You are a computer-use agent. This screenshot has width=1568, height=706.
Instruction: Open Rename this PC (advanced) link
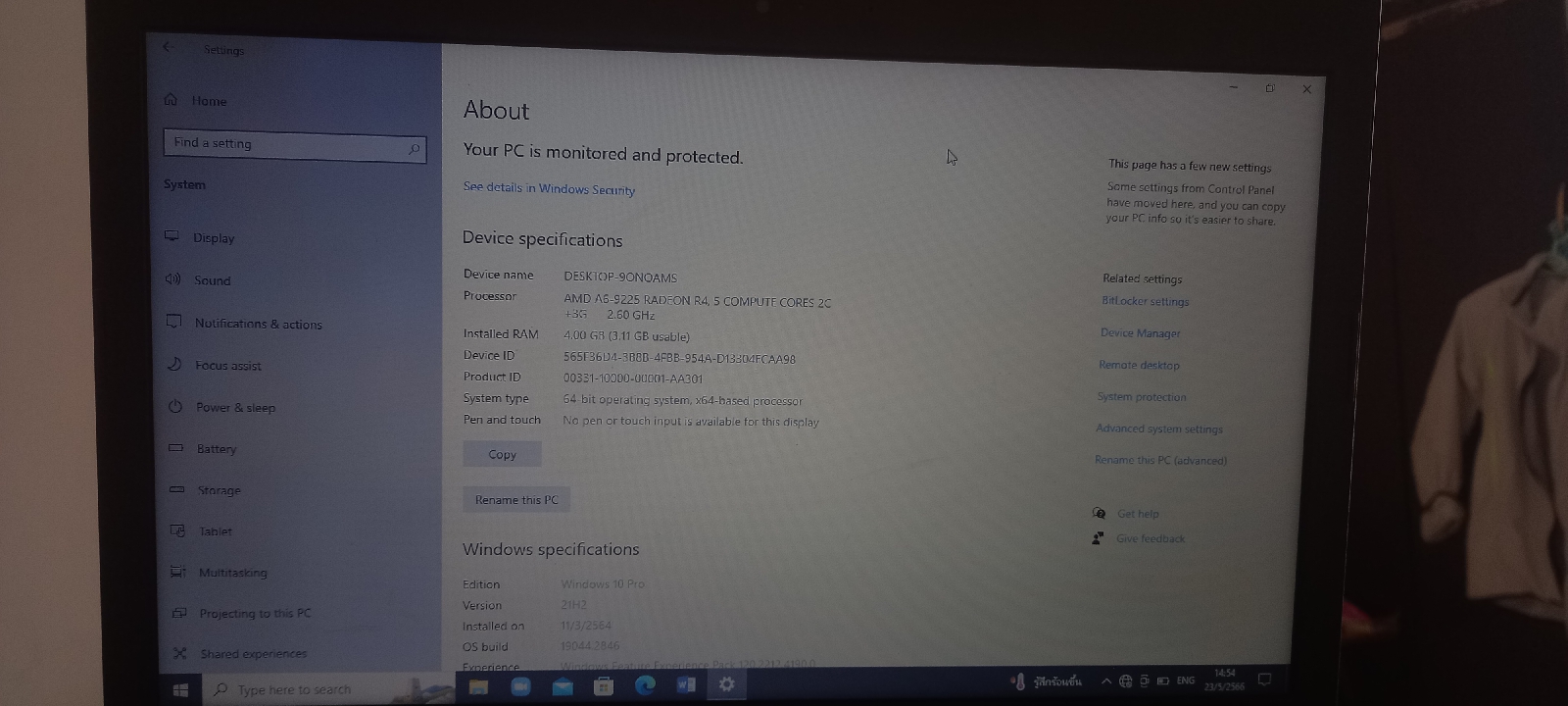[1161, 460]
